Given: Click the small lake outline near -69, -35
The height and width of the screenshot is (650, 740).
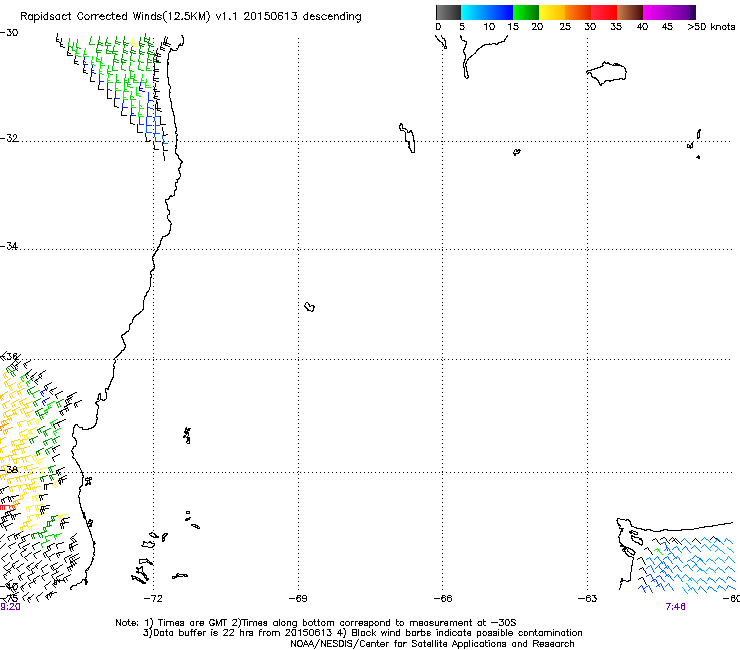Looking at the screenshot, I should pyautogui.click(x=310, y=307).
